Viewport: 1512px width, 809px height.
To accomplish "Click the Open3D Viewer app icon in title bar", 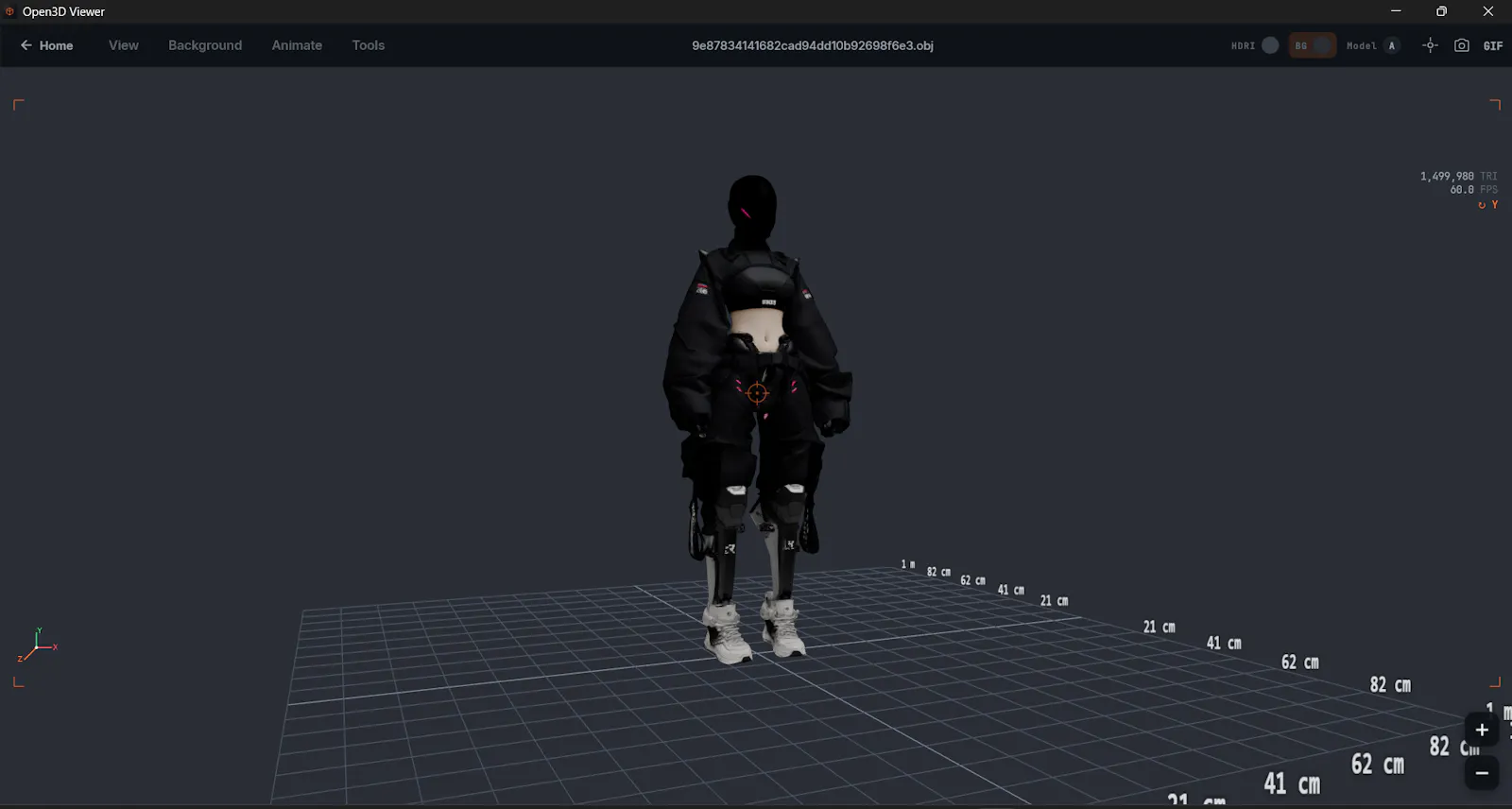I will pos(10,11).
